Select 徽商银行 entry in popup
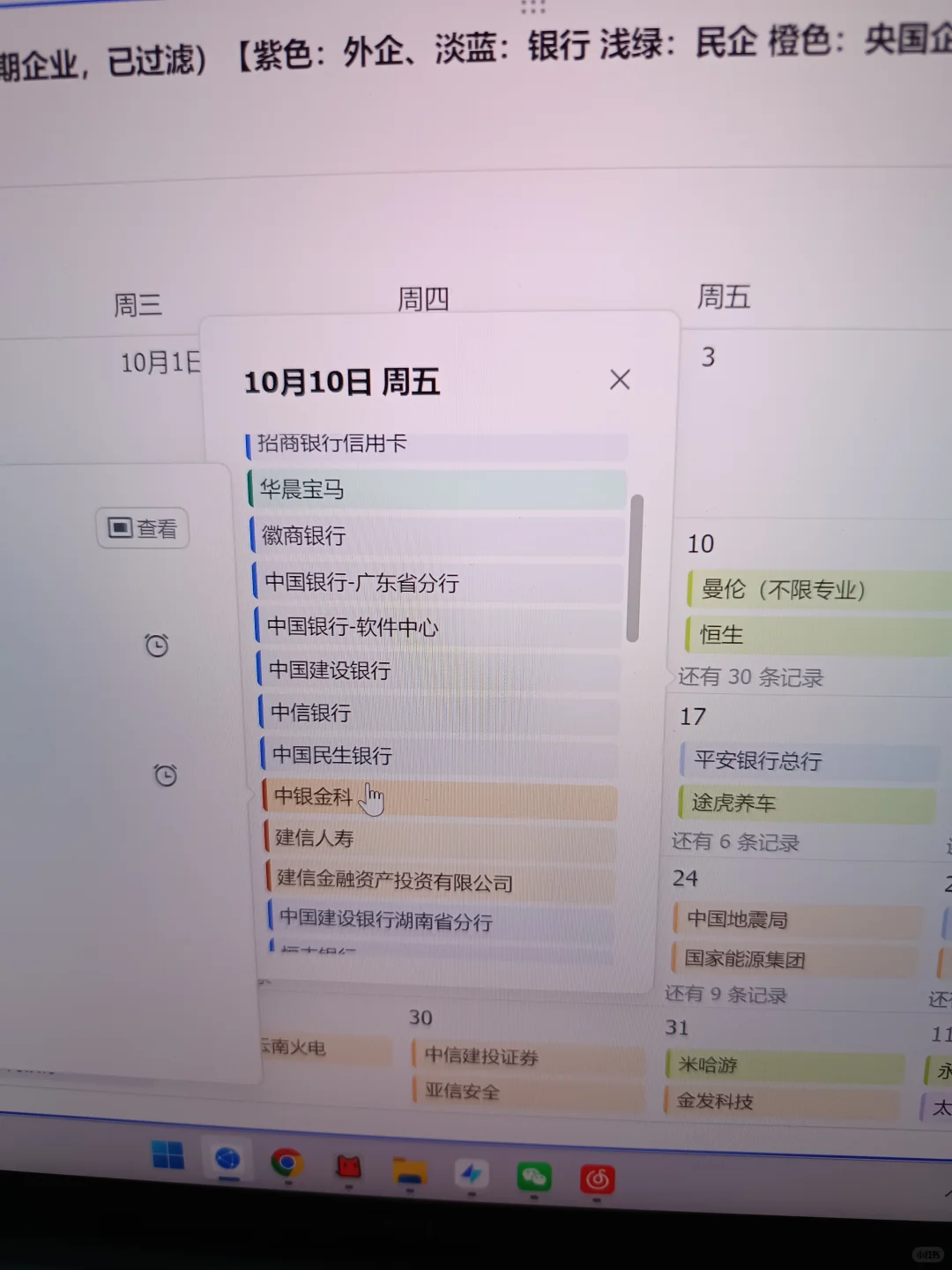 click(438, 535)
